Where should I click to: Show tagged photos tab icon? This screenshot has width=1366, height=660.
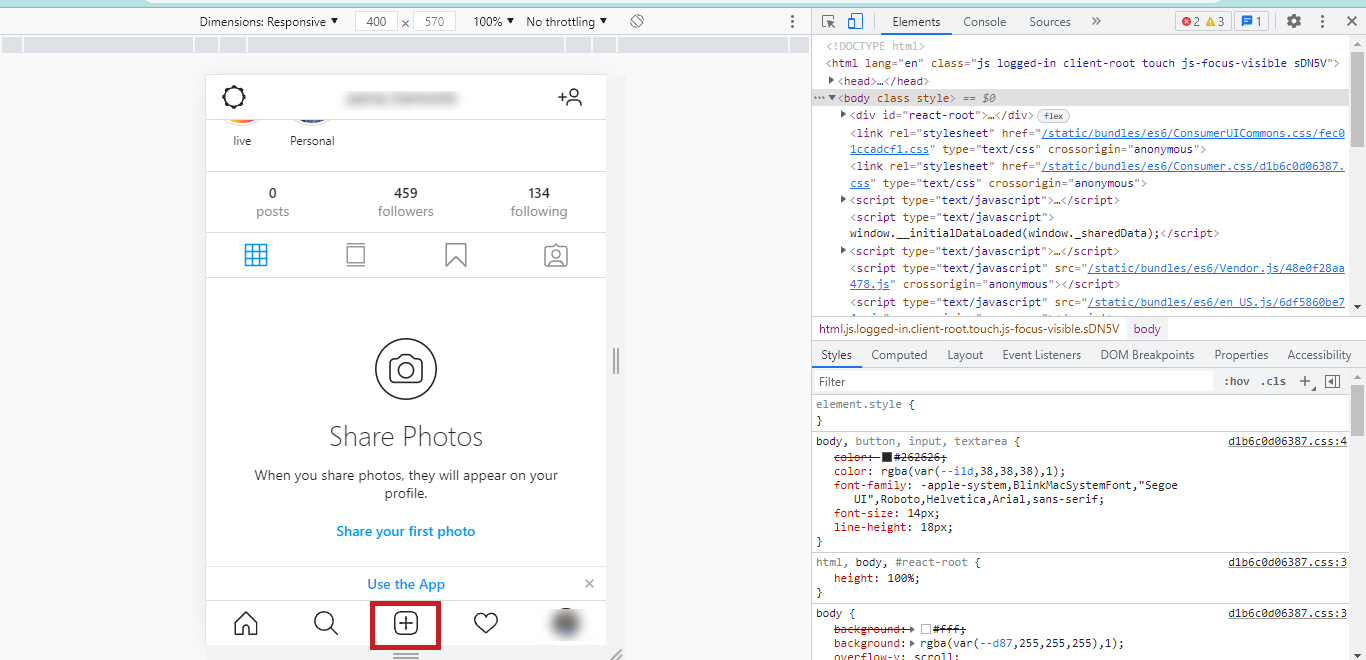(556, 256)
